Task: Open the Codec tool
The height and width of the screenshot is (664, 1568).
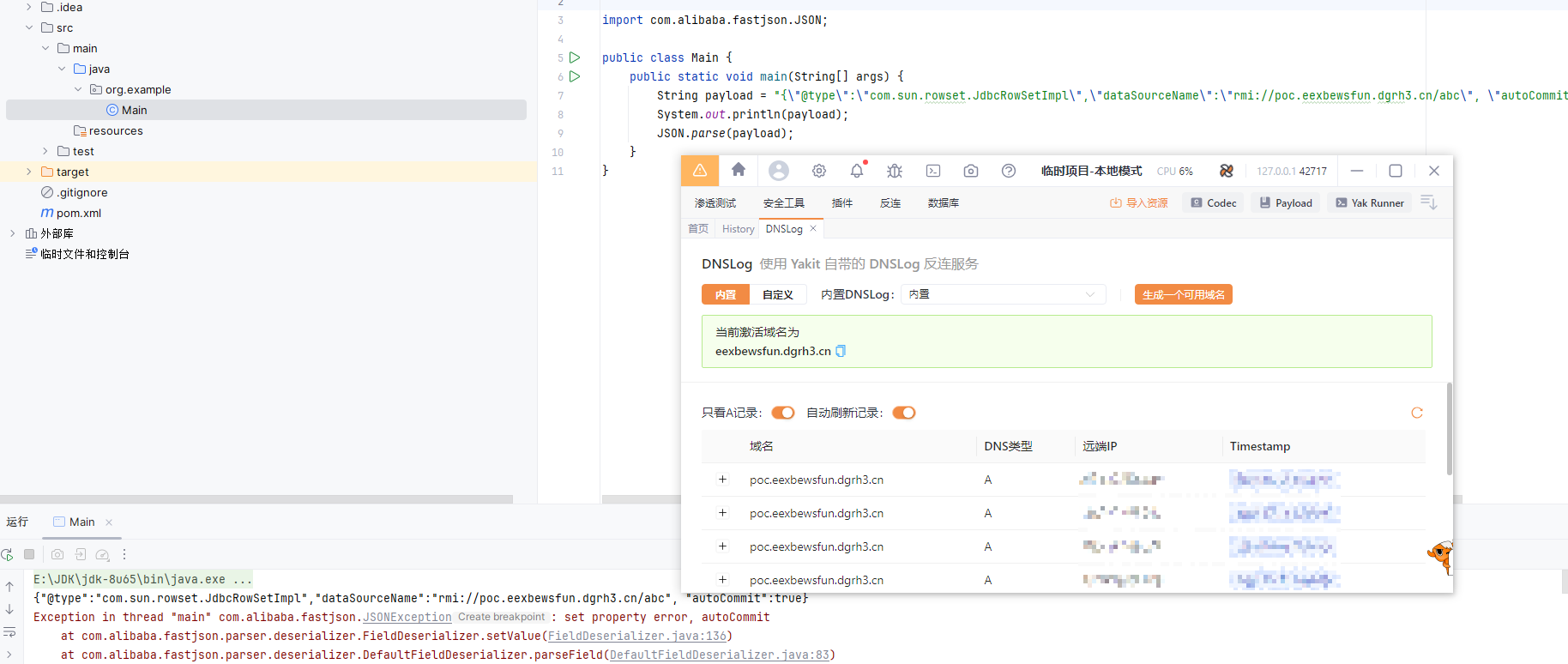Action: (1213, 203)
